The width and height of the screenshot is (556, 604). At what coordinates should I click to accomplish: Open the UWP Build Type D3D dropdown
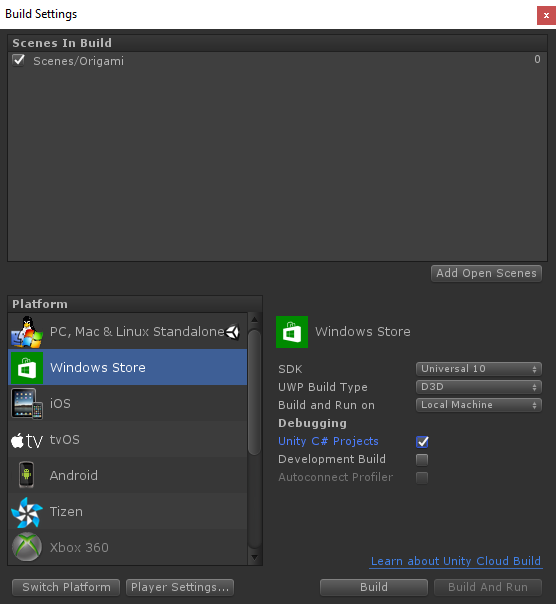tap(479, 387)
